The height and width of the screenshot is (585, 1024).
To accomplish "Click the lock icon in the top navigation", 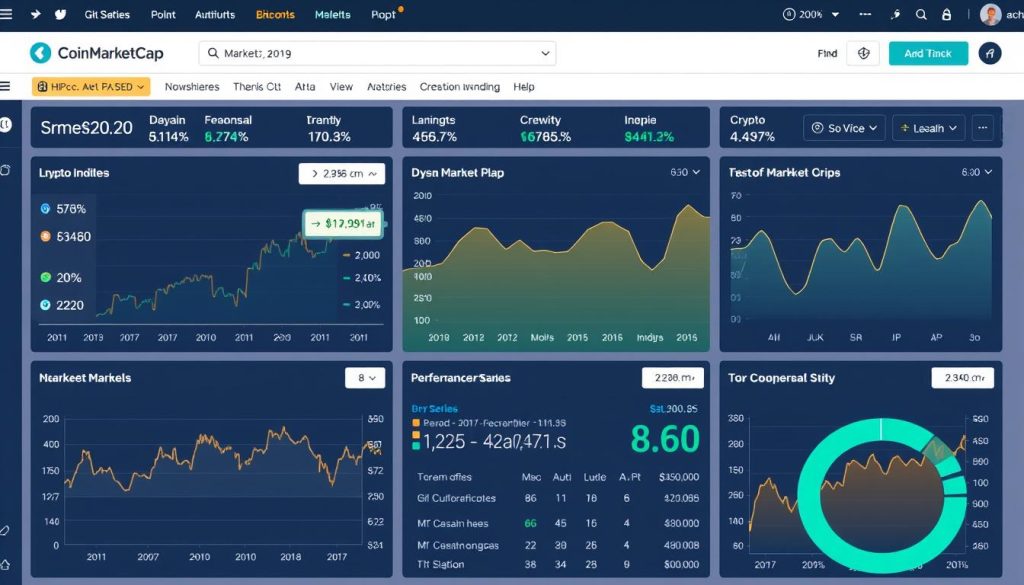I will 947,14.
